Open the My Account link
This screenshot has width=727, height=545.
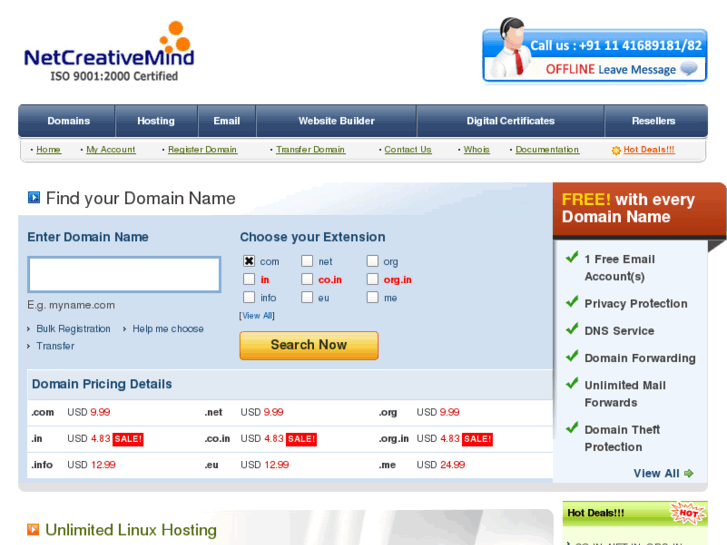coord(111,150)
